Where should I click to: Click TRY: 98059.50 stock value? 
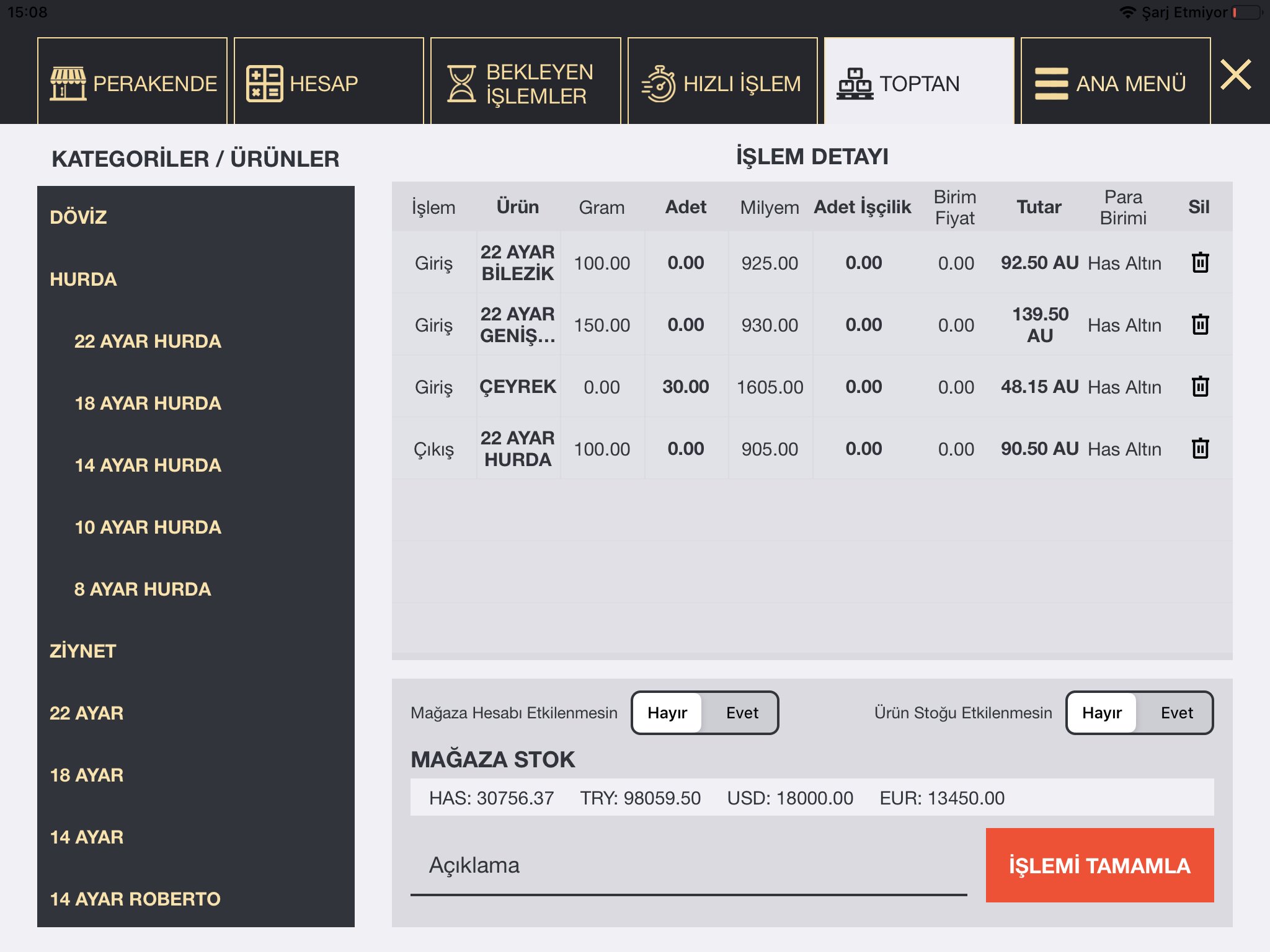click(640, 798)
